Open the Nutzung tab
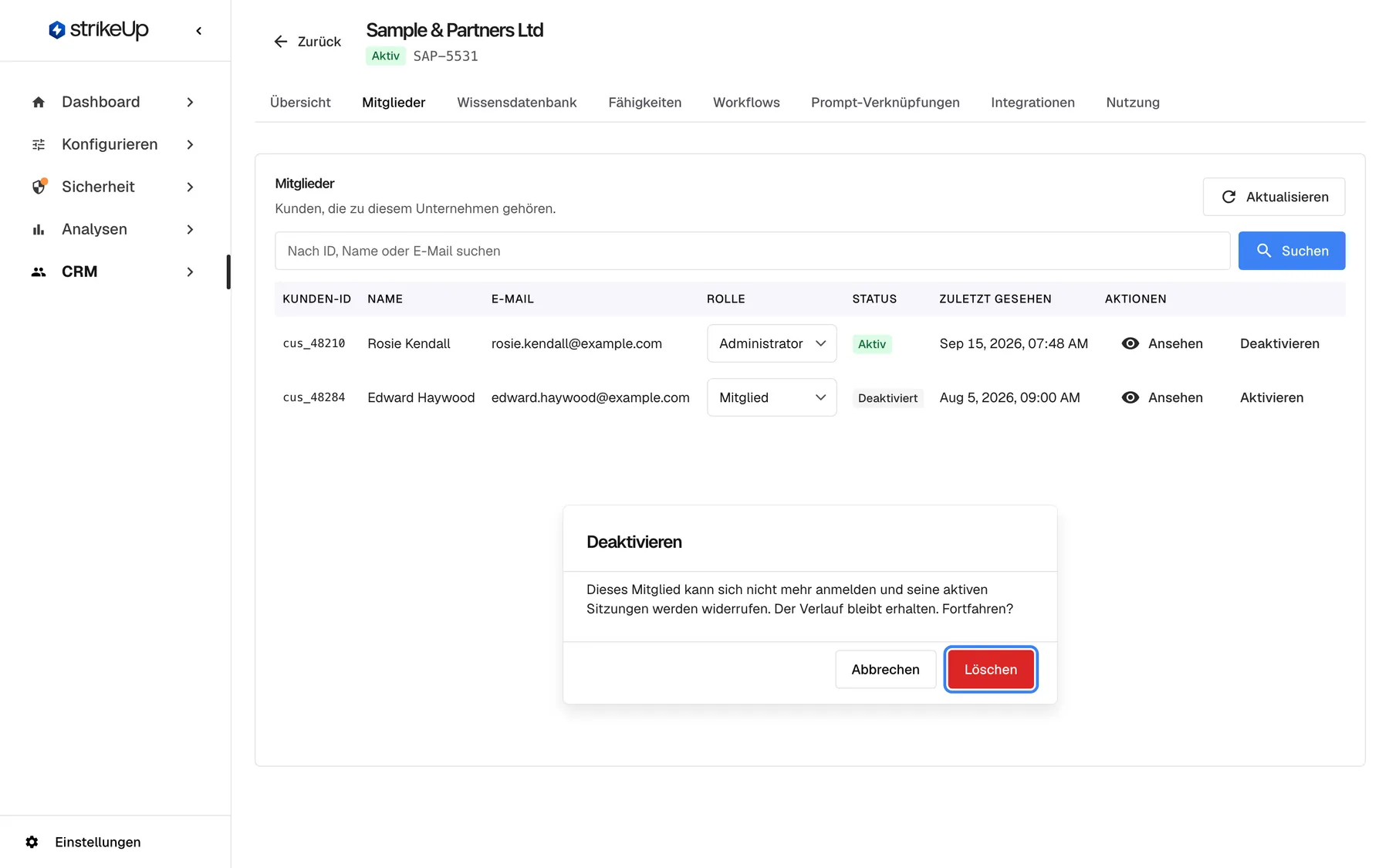 click(x=1133, y=103)
